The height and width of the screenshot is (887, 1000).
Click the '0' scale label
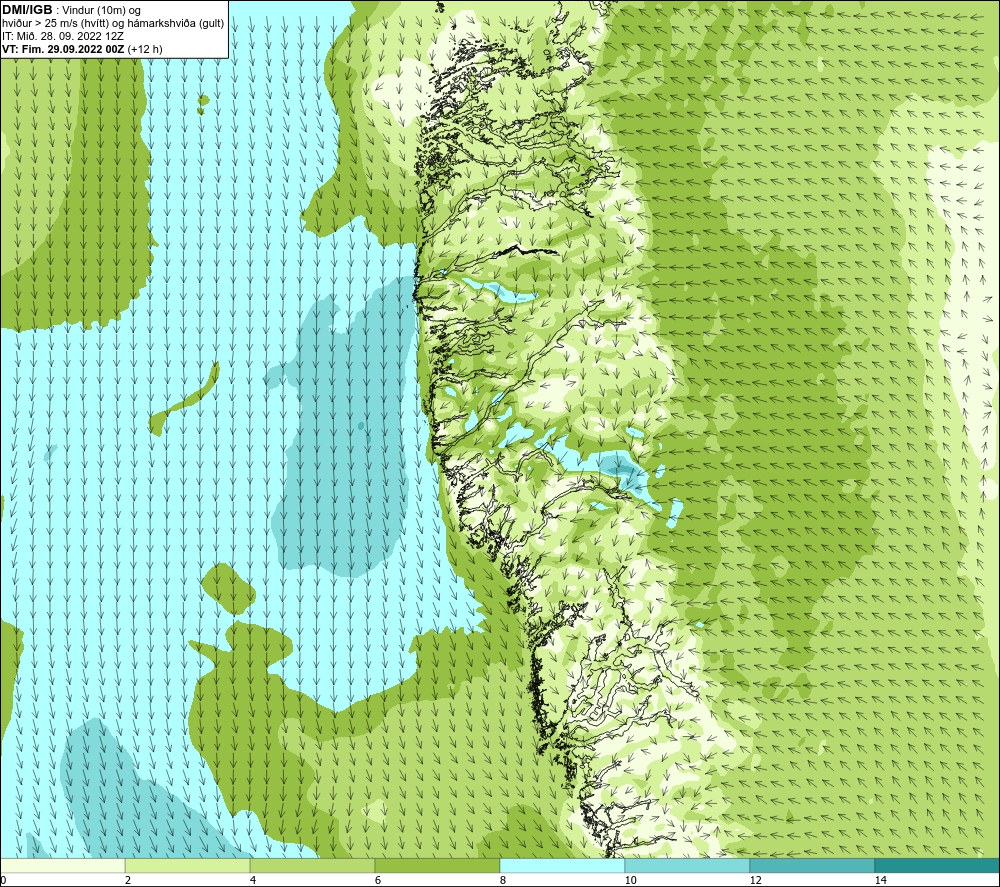tap(4, 880)
